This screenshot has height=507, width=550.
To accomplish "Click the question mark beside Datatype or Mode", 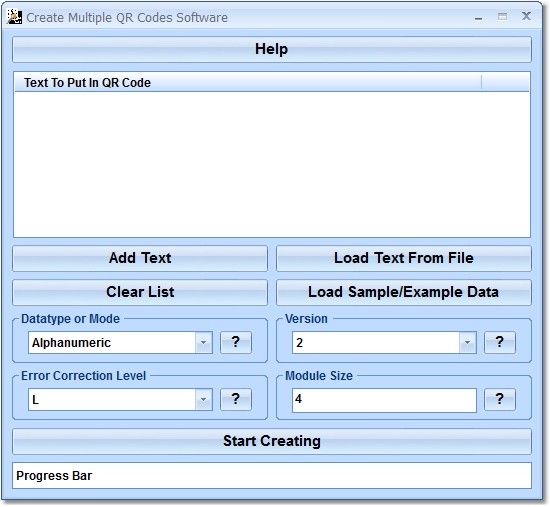I will click(x=236, y=342).
